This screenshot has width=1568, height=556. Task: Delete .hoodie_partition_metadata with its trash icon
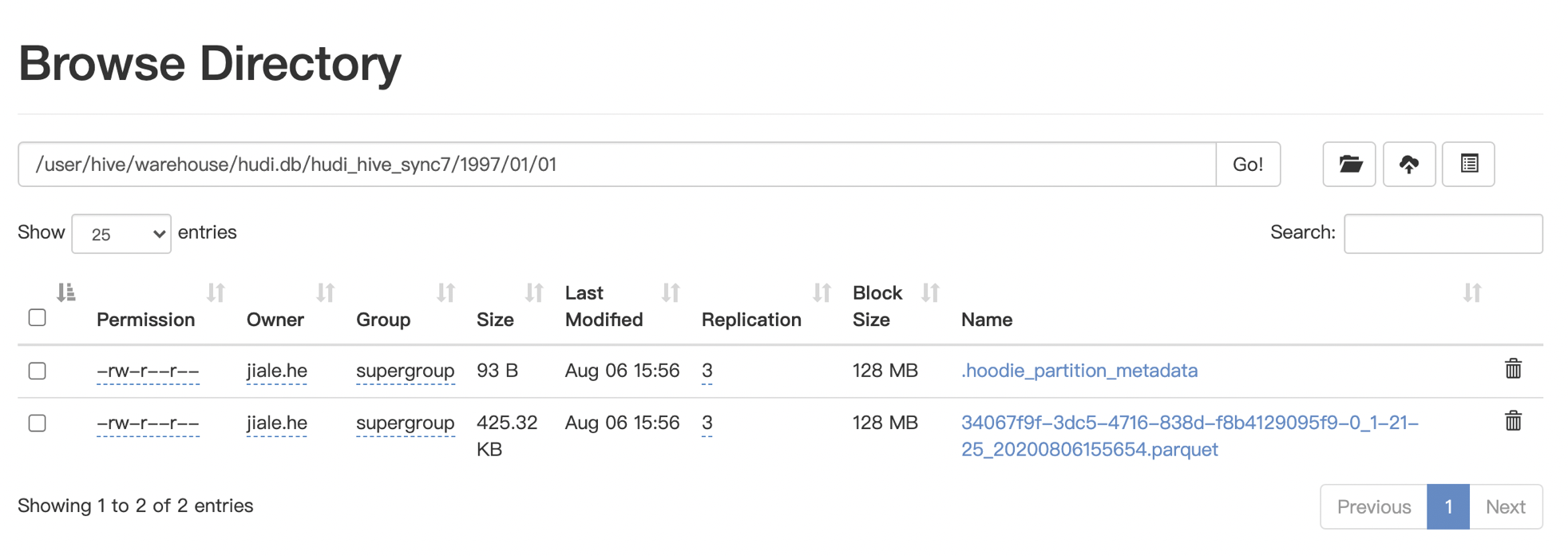(1513, 369)
